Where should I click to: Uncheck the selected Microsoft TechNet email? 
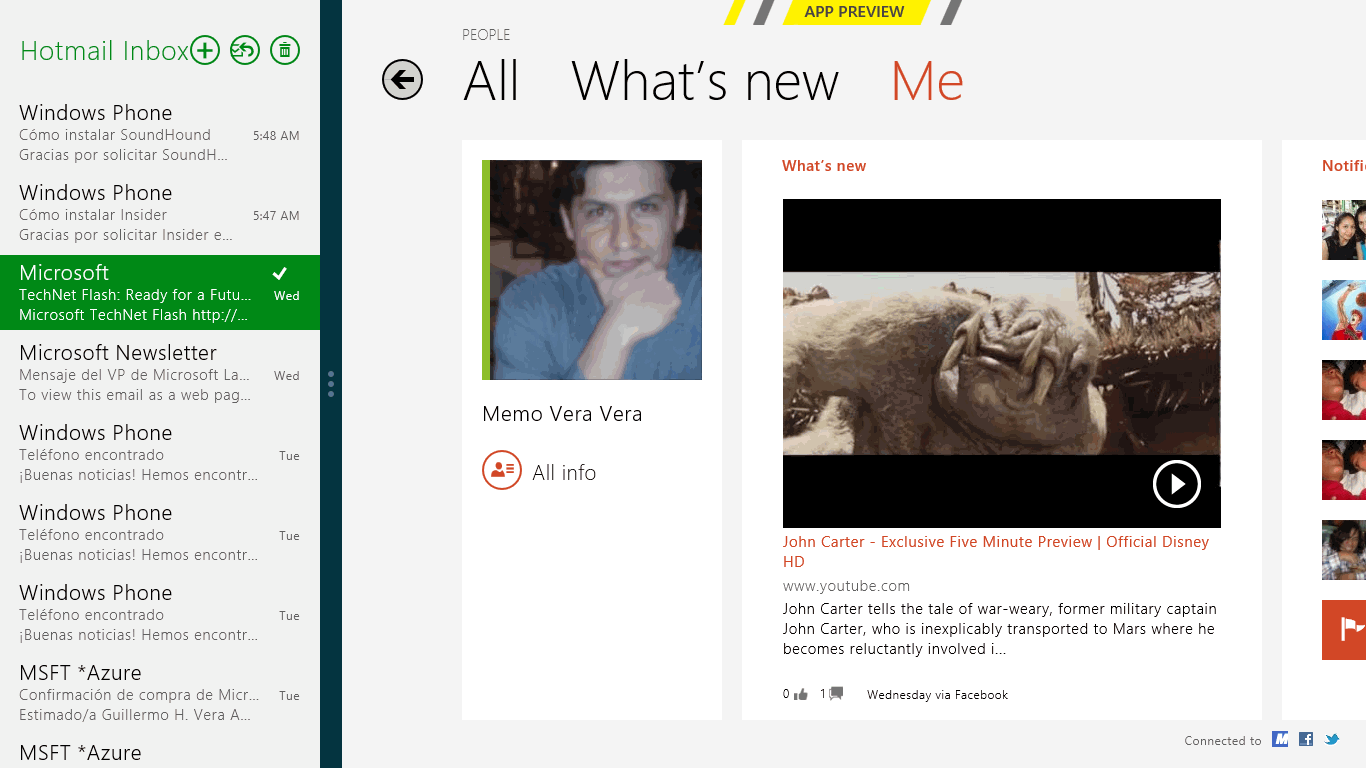[280, 273]
